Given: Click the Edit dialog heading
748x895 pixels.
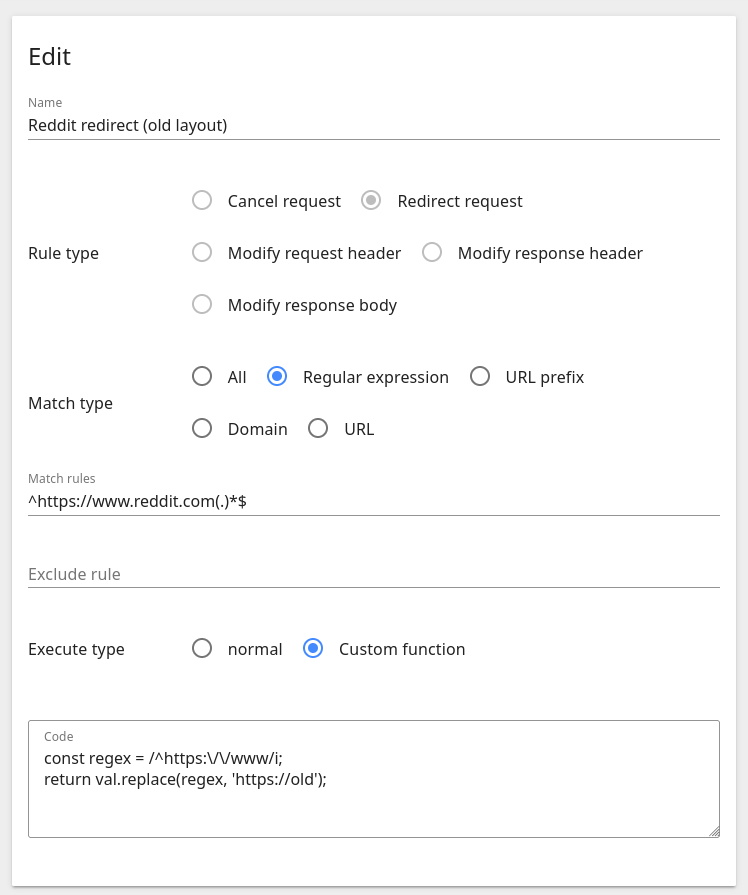Looking at the screenshot, I should 50,57.
